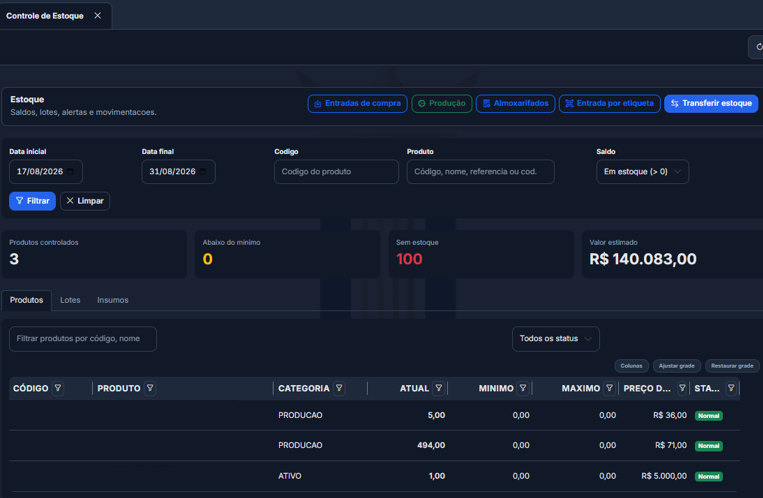Click the refresh icon at top right
The image size is (763, 498).
point(758,47)
